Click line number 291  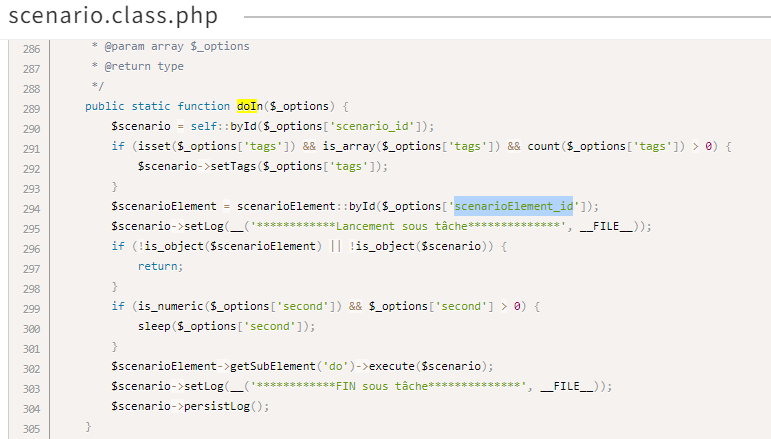(31, 149)
